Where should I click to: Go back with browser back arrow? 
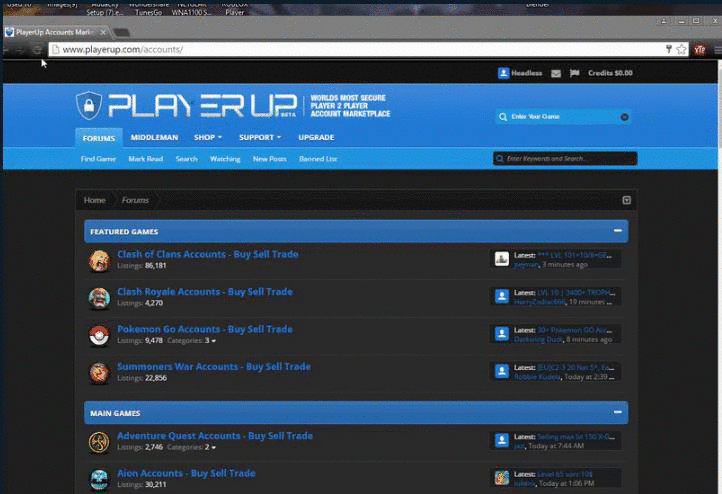tap(6, 50)
